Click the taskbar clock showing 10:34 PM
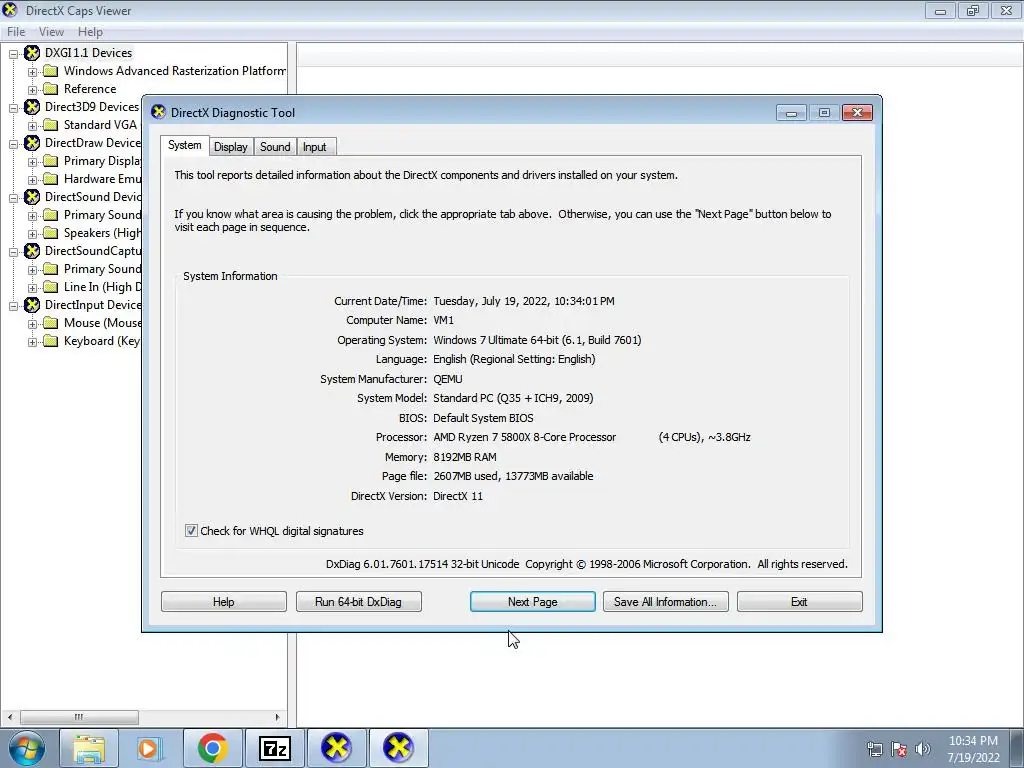Viewport: 1024px width, 768px height. (973, 748)
